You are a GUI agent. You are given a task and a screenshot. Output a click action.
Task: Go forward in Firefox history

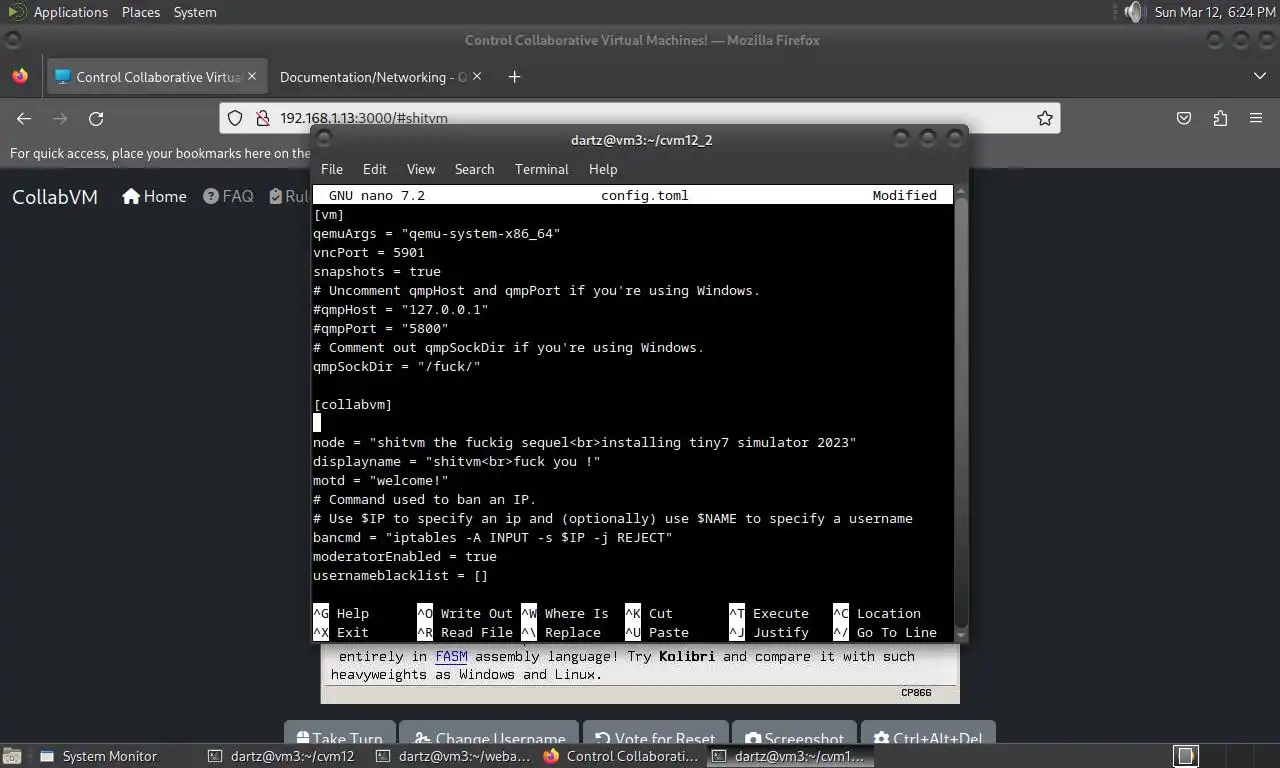[60, 118]
